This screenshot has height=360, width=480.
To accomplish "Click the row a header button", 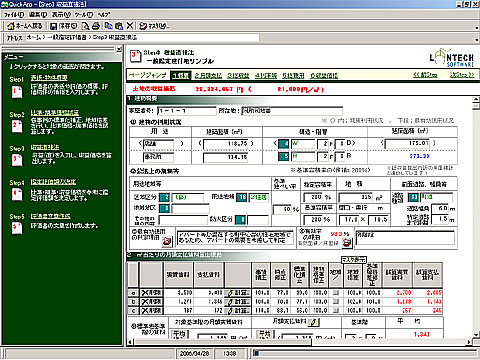I will click(x=133, y=293).
